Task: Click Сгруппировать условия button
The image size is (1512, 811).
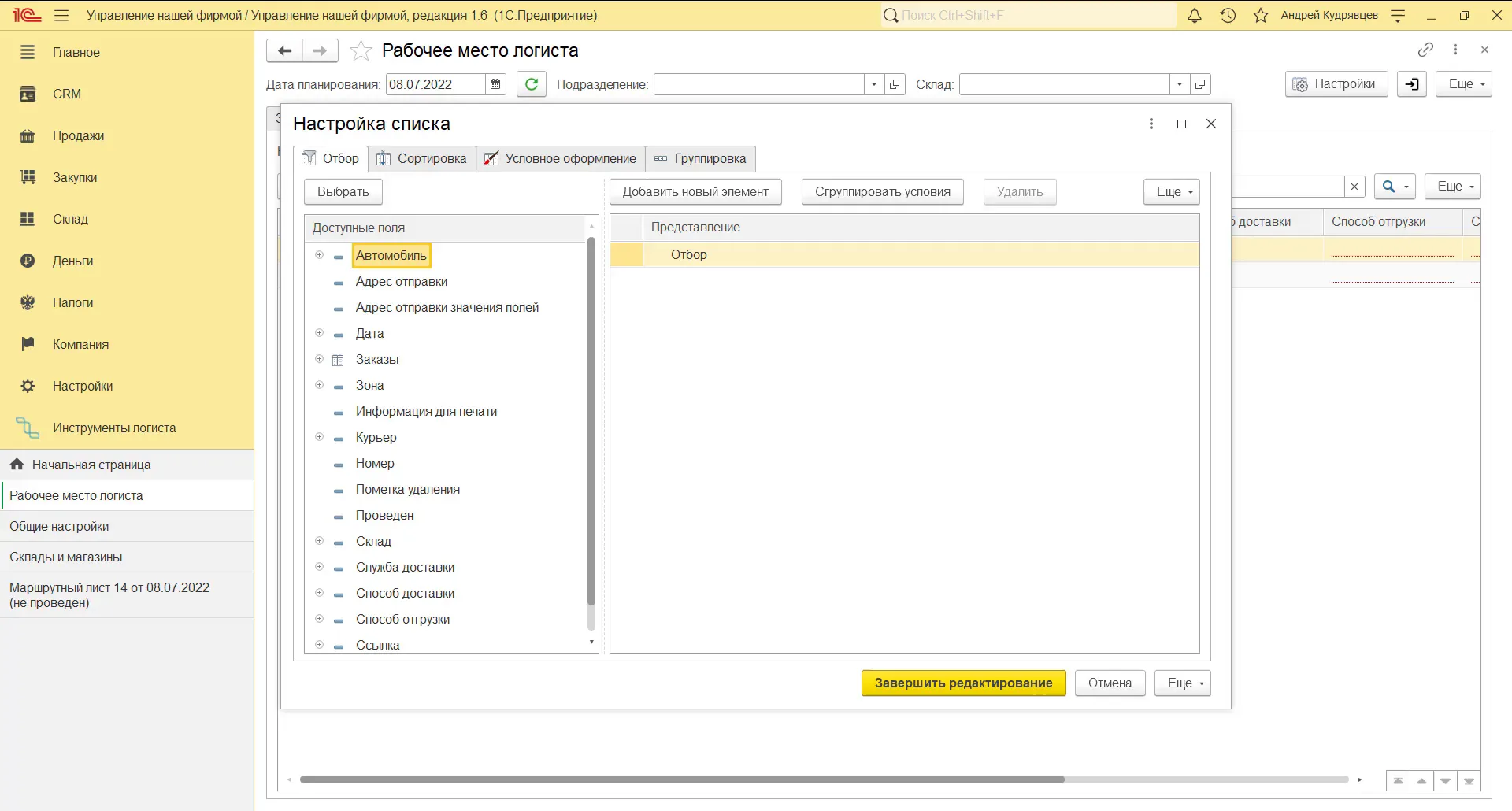Action: pos(883,192)
